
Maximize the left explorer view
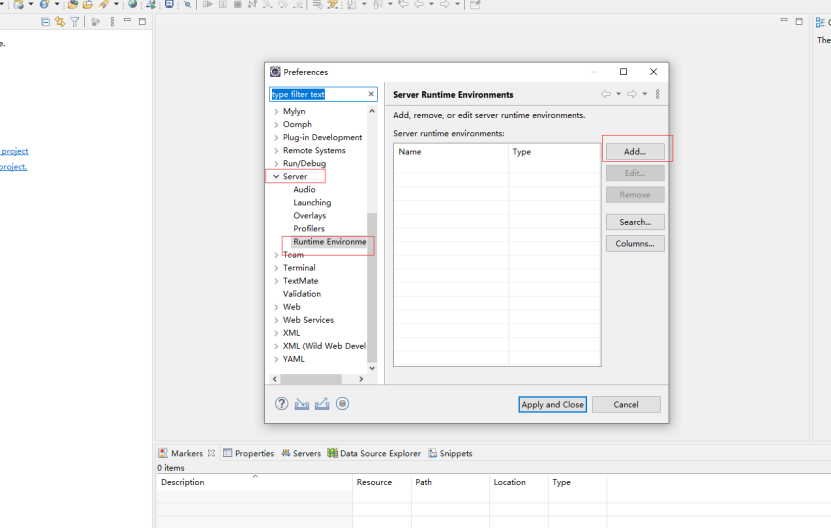point(142,22)
